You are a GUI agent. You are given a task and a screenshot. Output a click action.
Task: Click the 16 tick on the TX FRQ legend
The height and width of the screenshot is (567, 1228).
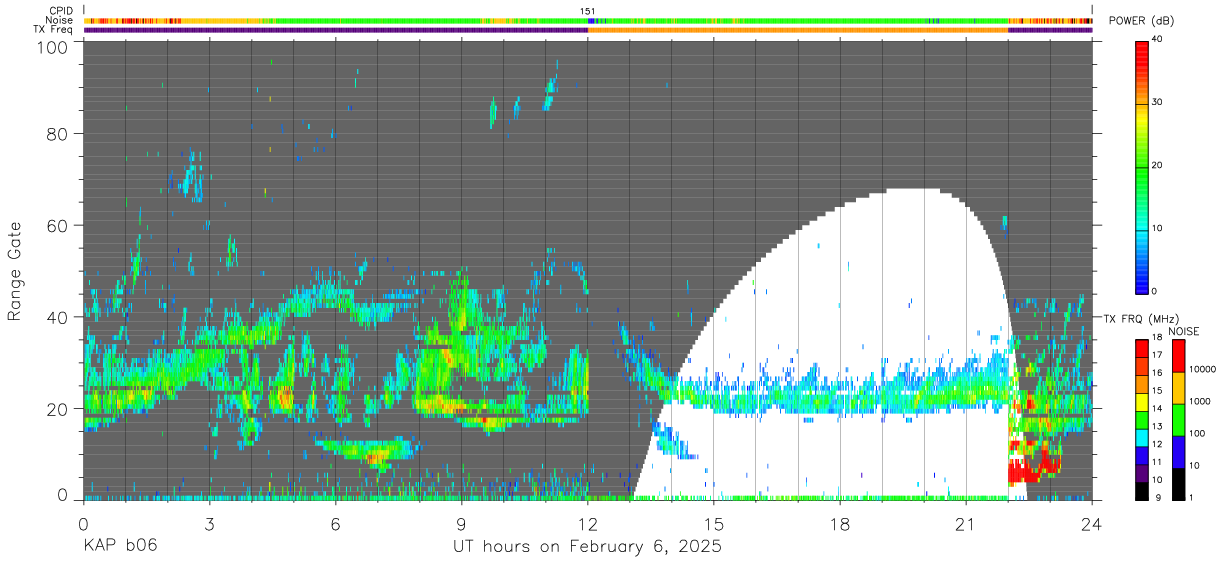click(1157, 373)
